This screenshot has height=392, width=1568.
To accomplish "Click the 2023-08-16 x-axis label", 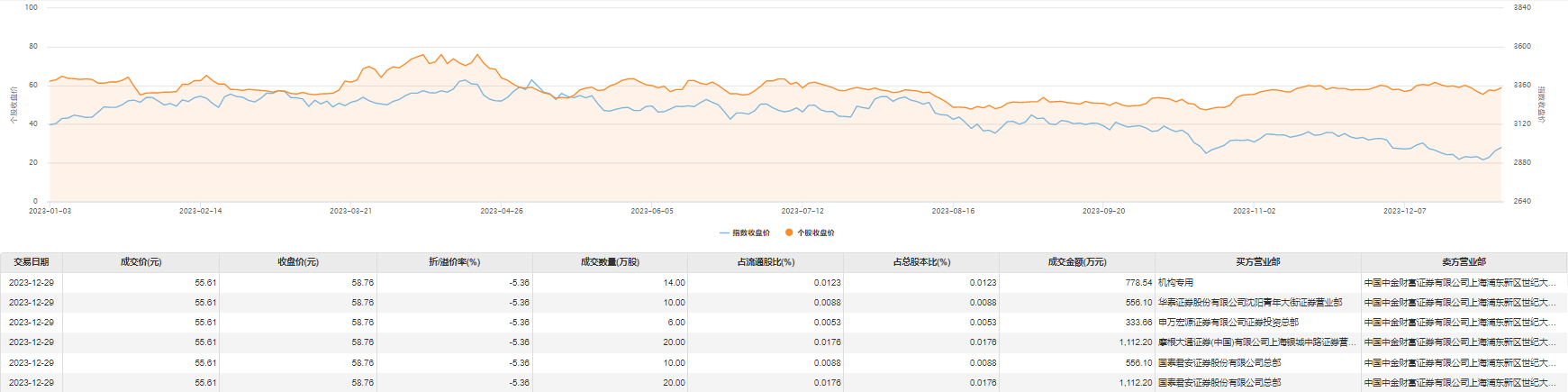I will (953, 211).
